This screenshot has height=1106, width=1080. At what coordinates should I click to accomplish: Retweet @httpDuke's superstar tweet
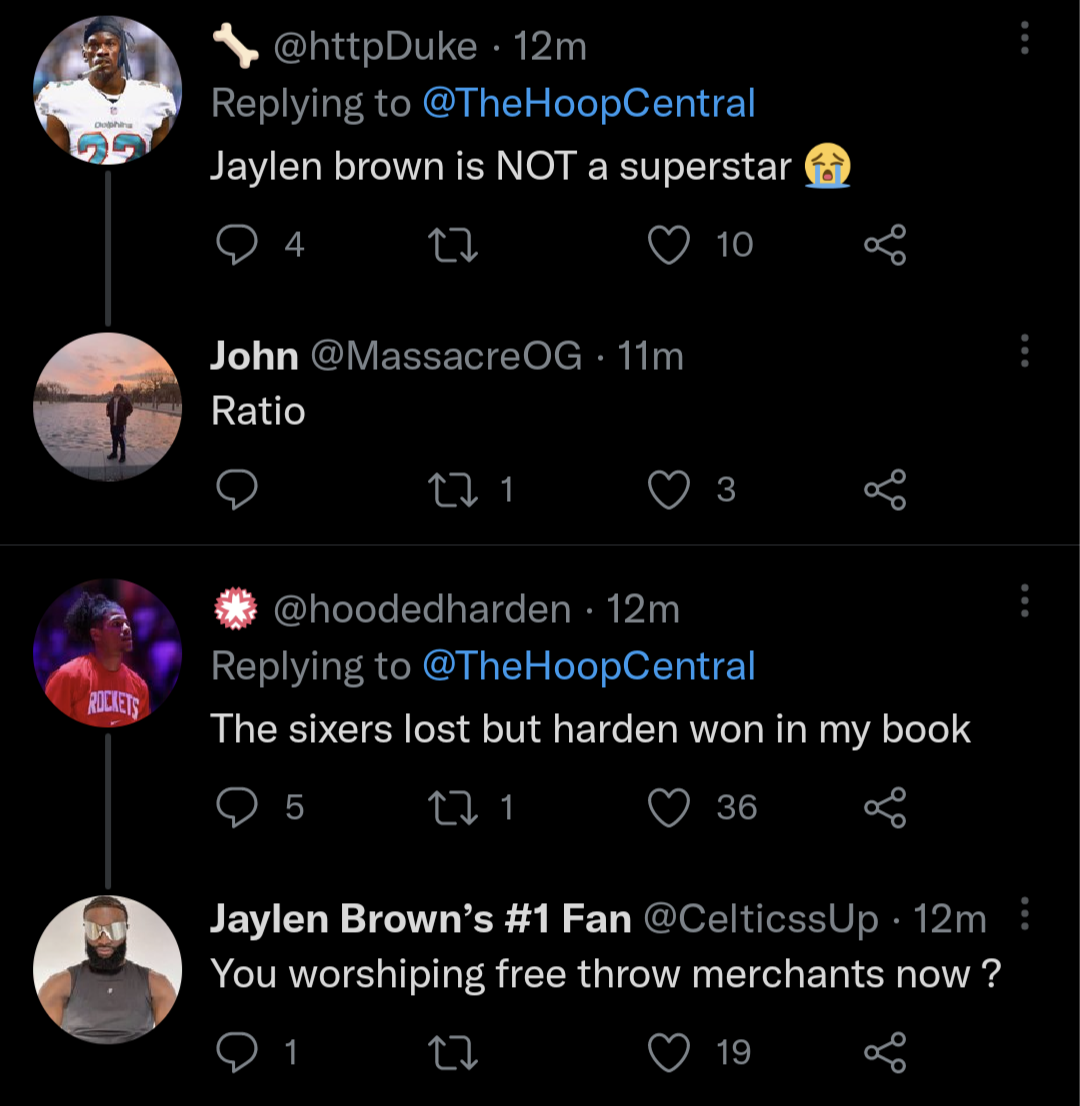452,244
